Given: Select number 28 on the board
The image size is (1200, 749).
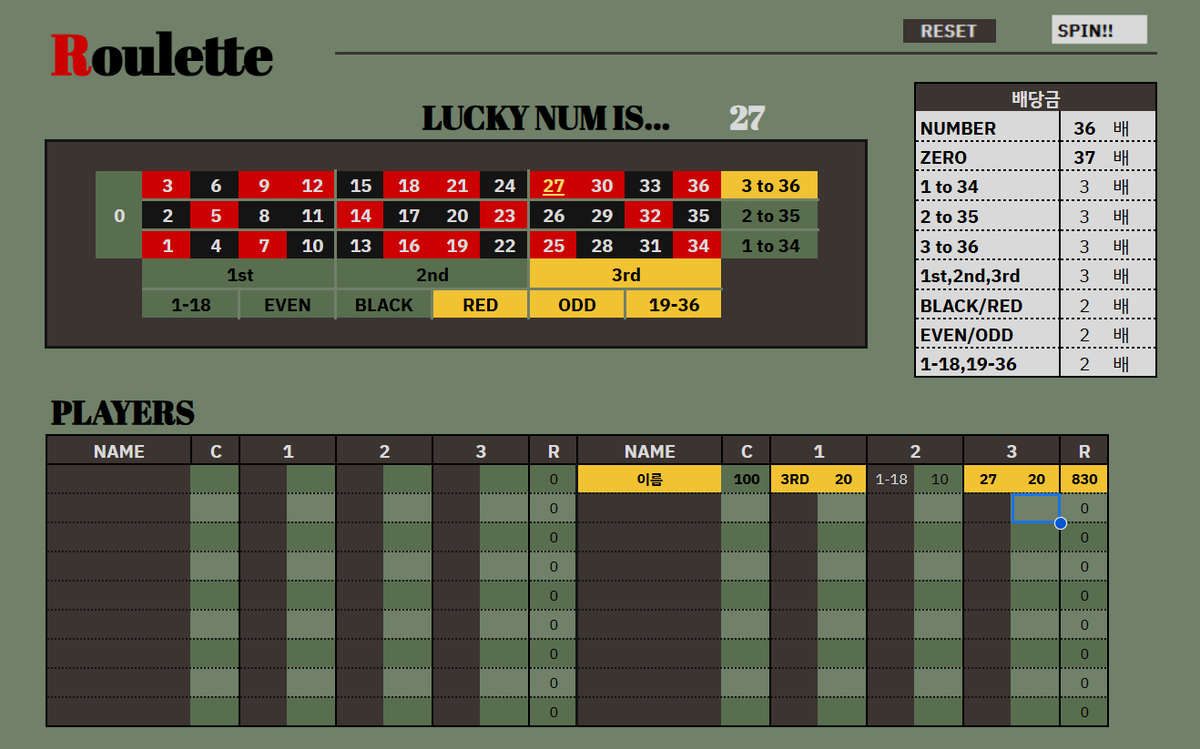Looking at the screenshot, I should pos(601,245).
